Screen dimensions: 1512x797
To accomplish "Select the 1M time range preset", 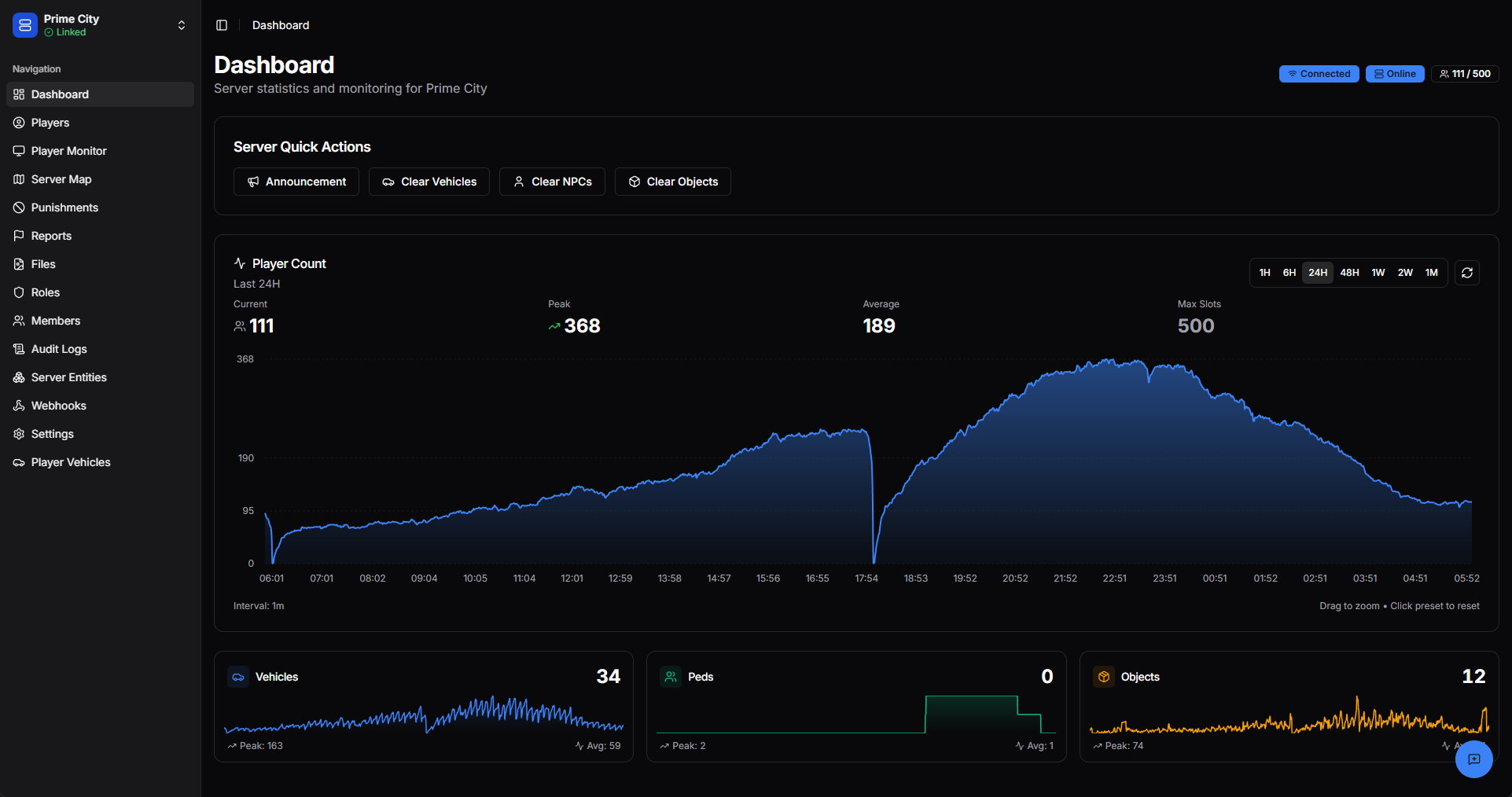I will click(1431, 273).
